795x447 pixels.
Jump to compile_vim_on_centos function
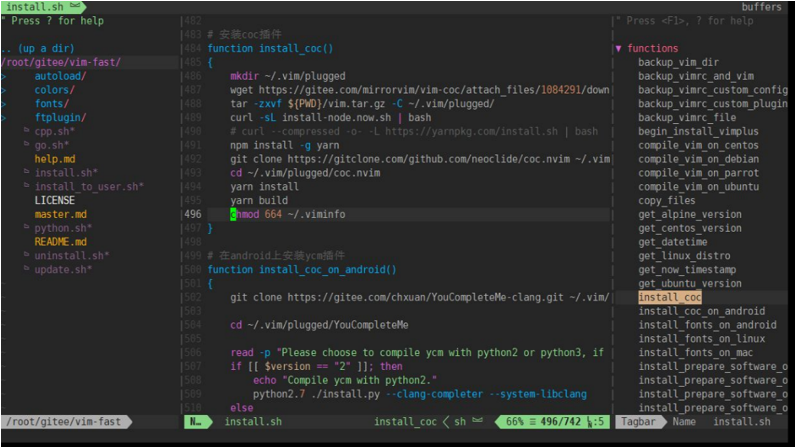[698, 145]
